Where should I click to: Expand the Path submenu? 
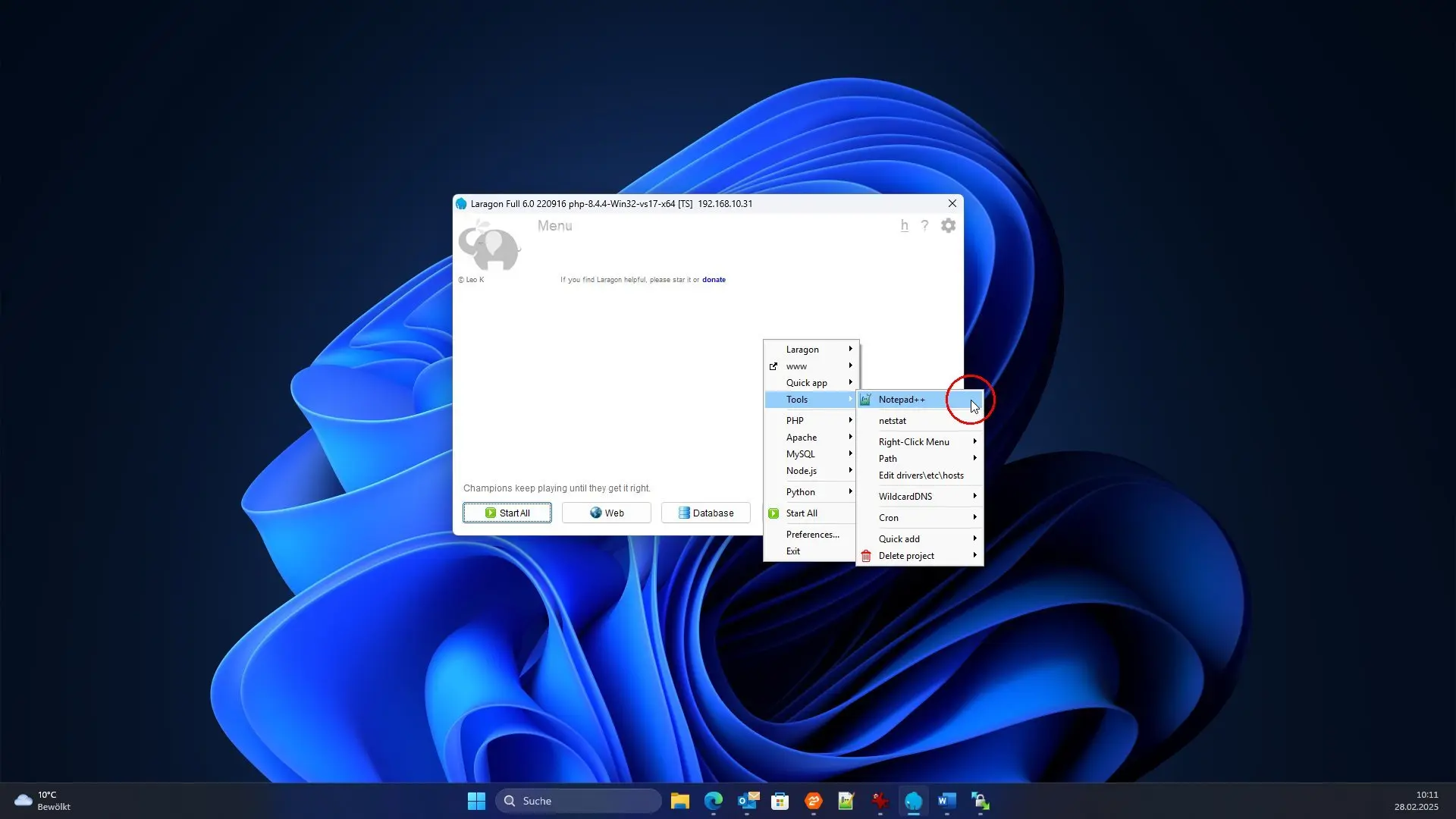click(x=920, y=459)
